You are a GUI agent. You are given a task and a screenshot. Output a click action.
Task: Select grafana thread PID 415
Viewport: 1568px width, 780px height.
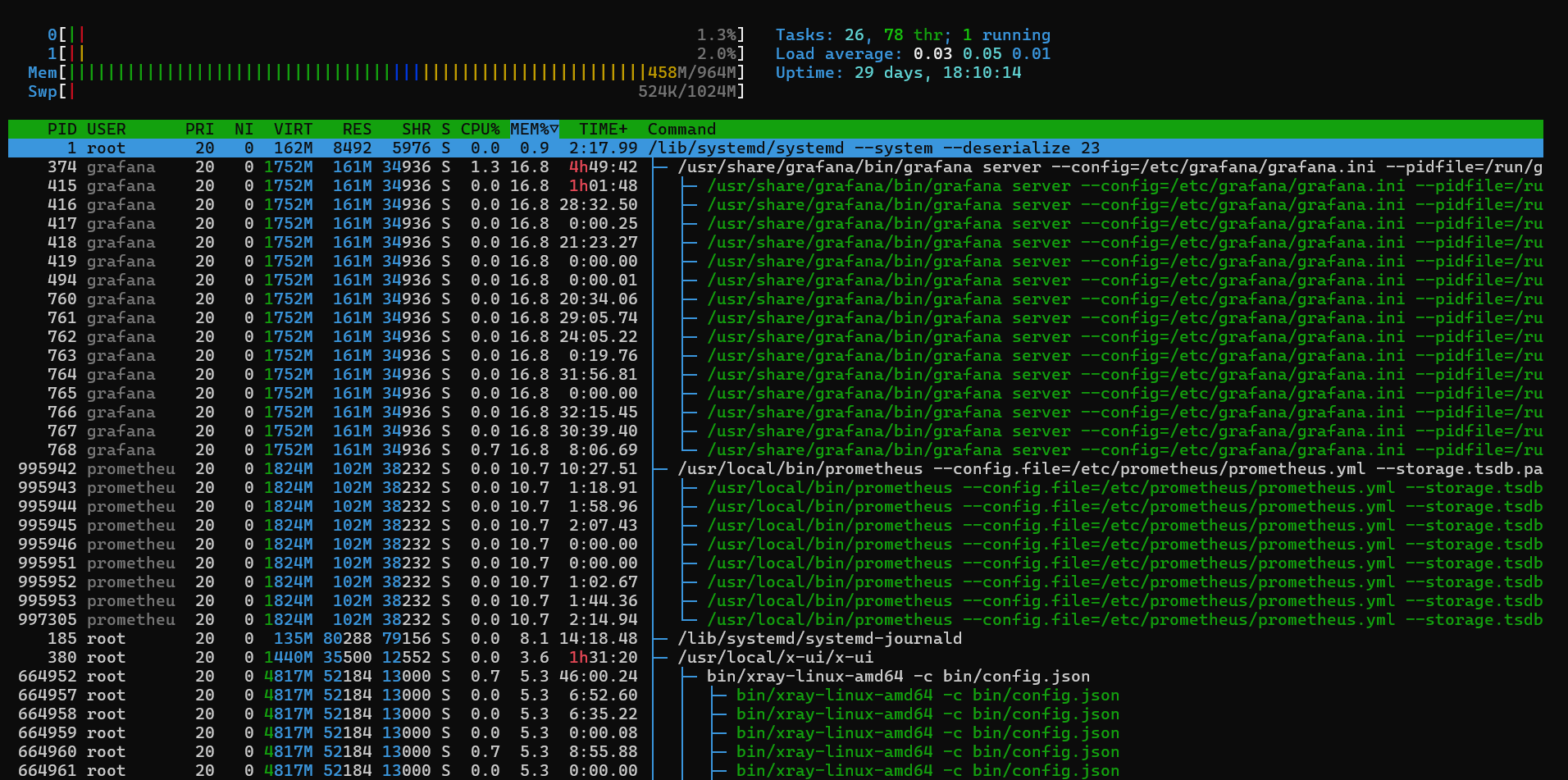click(x=776, y=186)
